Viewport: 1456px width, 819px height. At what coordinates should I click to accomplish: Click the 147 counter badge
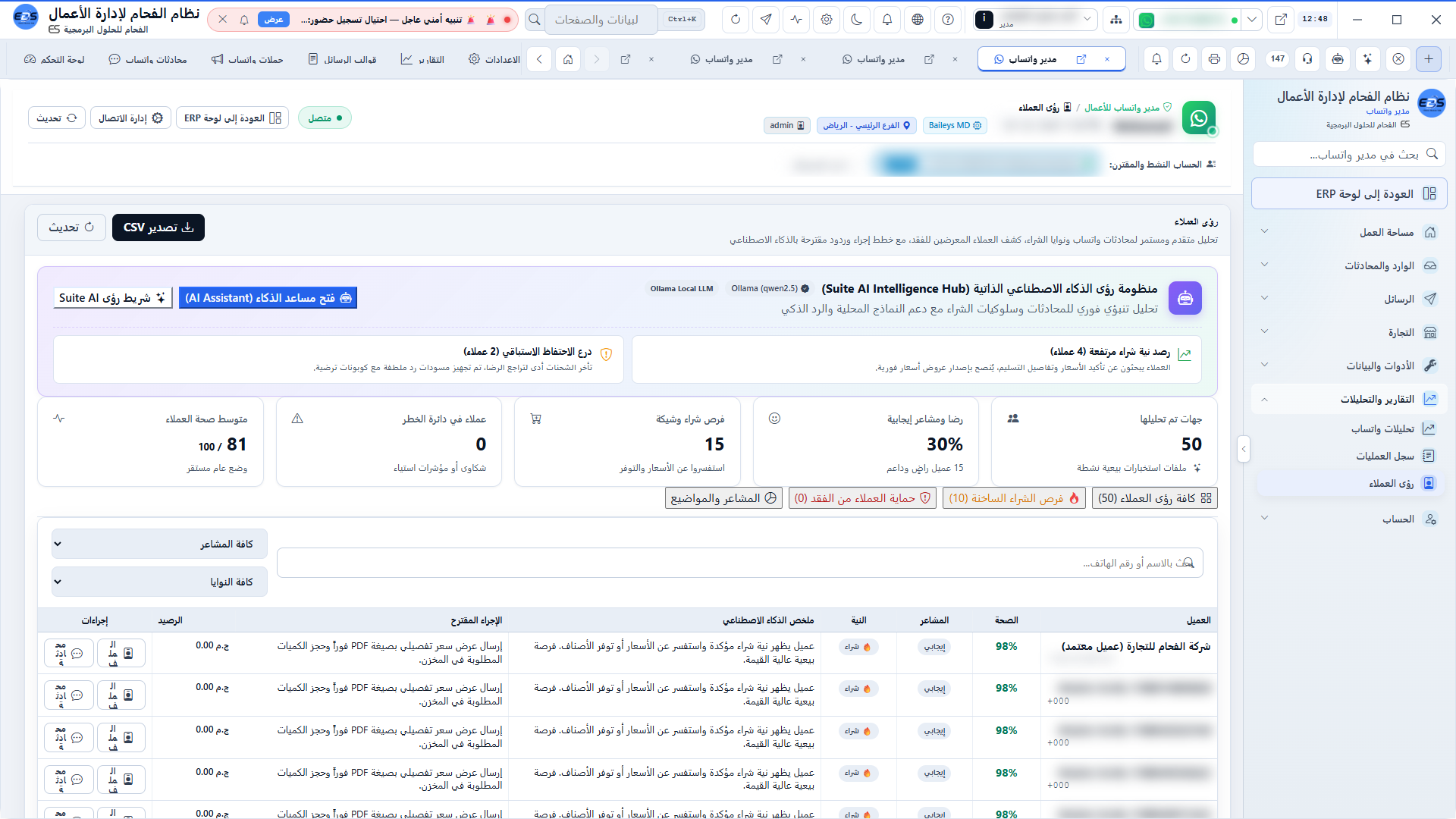click(x=1278, y=59)
